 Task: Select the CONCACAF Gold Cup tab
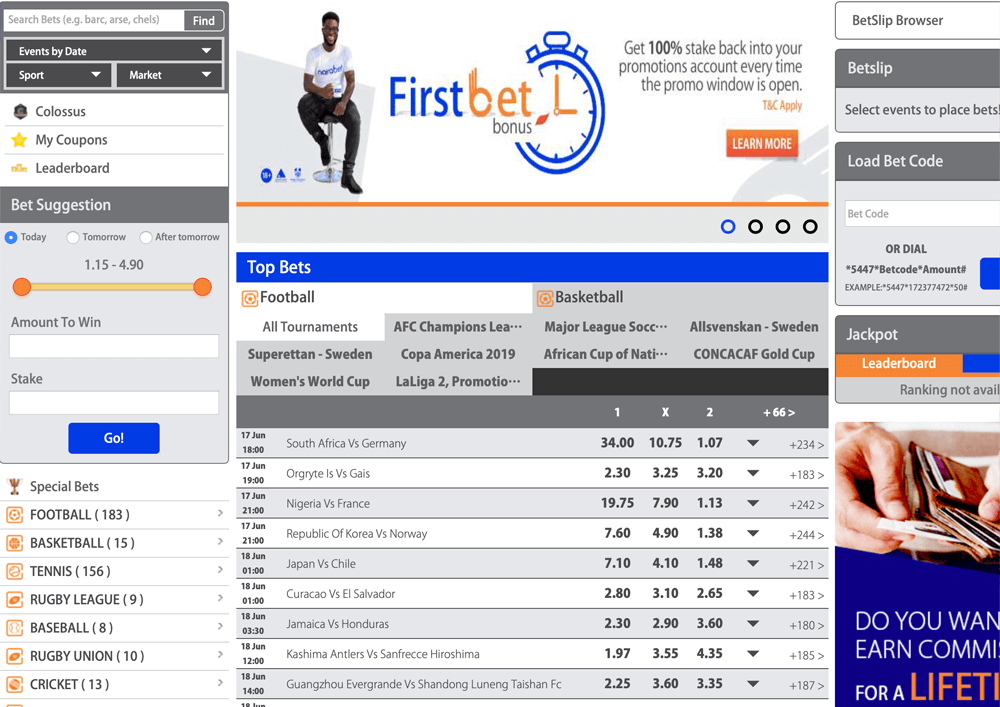pos(754,354)
